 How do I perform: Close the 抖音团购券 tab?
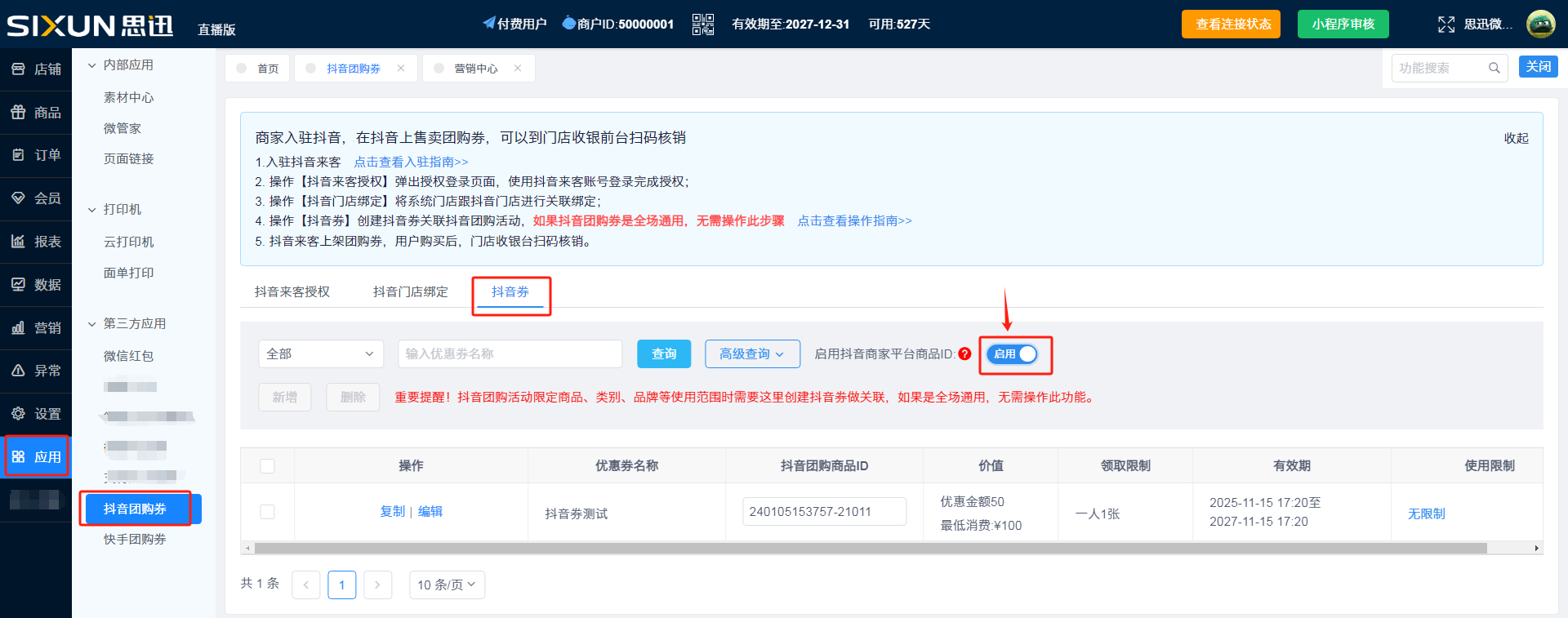[401, 69]
